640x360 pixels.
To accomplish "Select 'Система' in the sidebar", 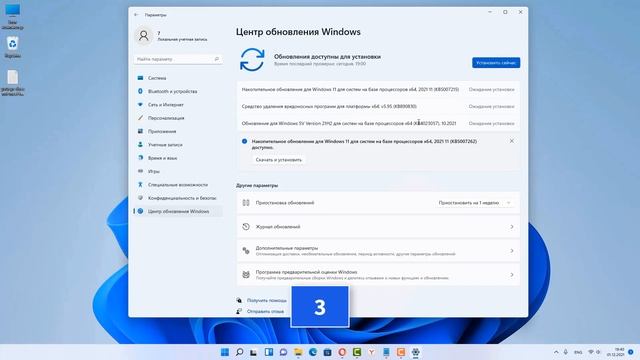I will (178, 78).
